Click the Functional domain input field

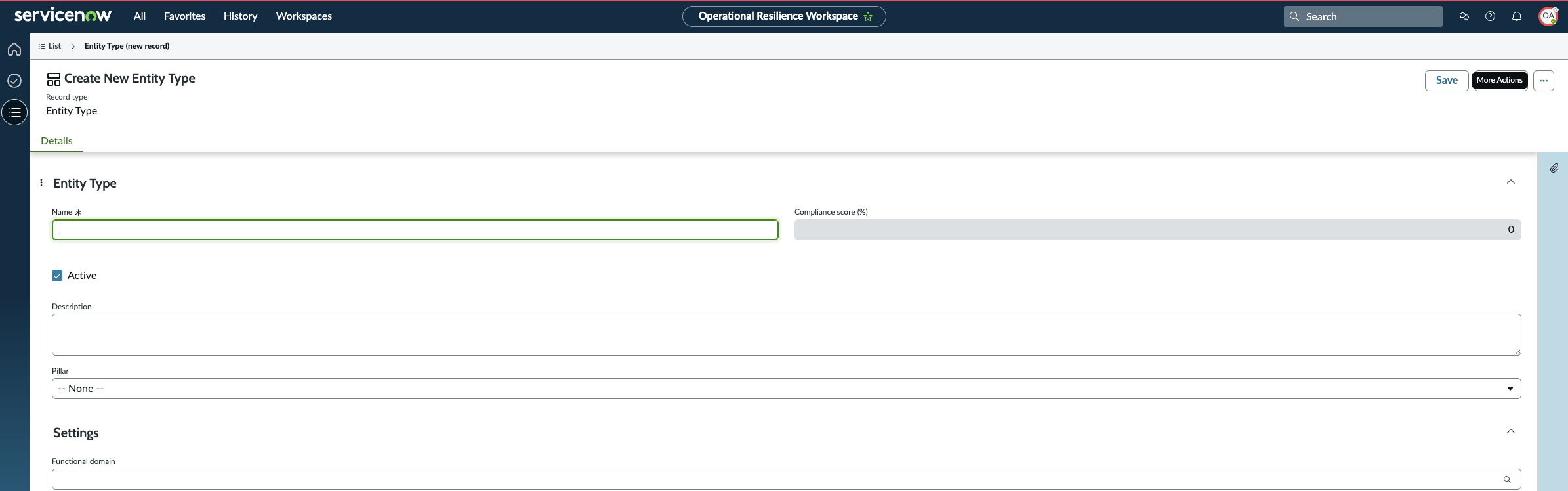[x=786, y=479]
